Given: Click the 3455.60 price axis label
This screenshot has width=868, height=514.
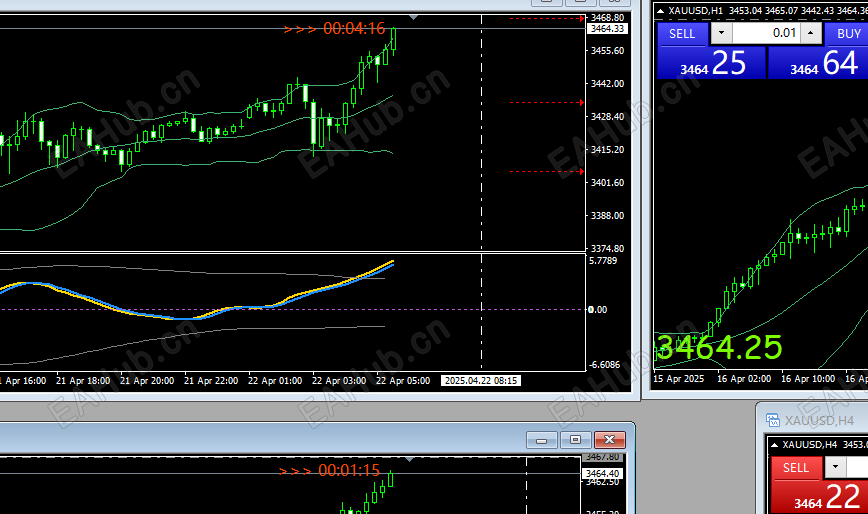Looking at the screenshot, I should (607, 50).
